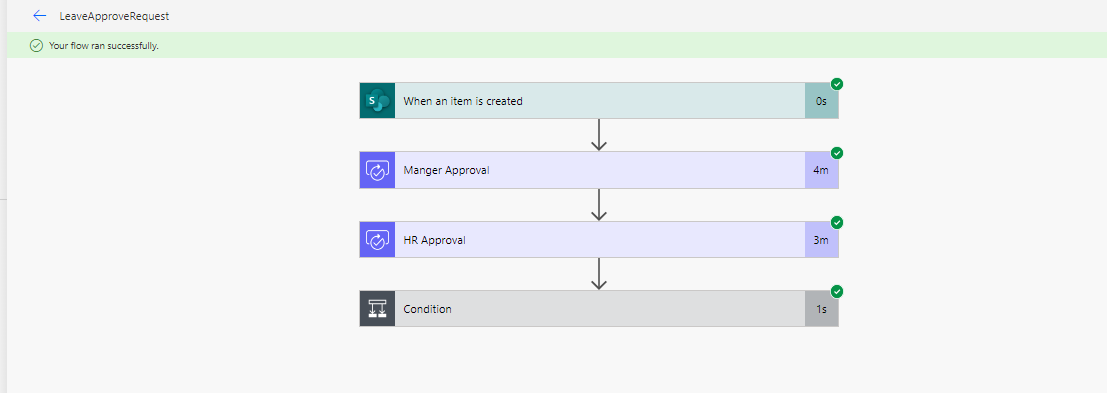
Task: Expand the Manger Approval action
Action: [599, 170]
